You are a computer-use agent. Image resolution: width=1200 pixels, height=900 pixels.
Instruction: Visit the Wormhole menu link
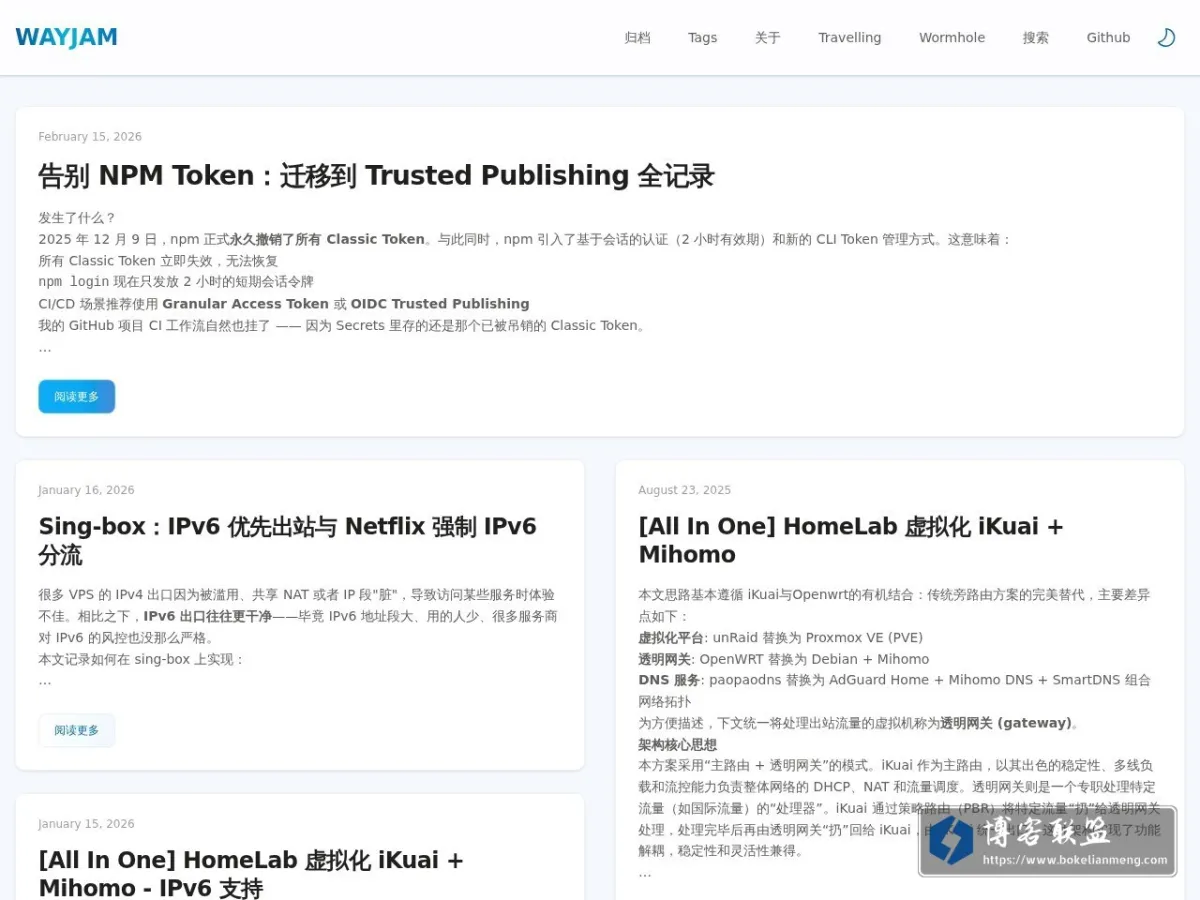(x=951, y=38)
